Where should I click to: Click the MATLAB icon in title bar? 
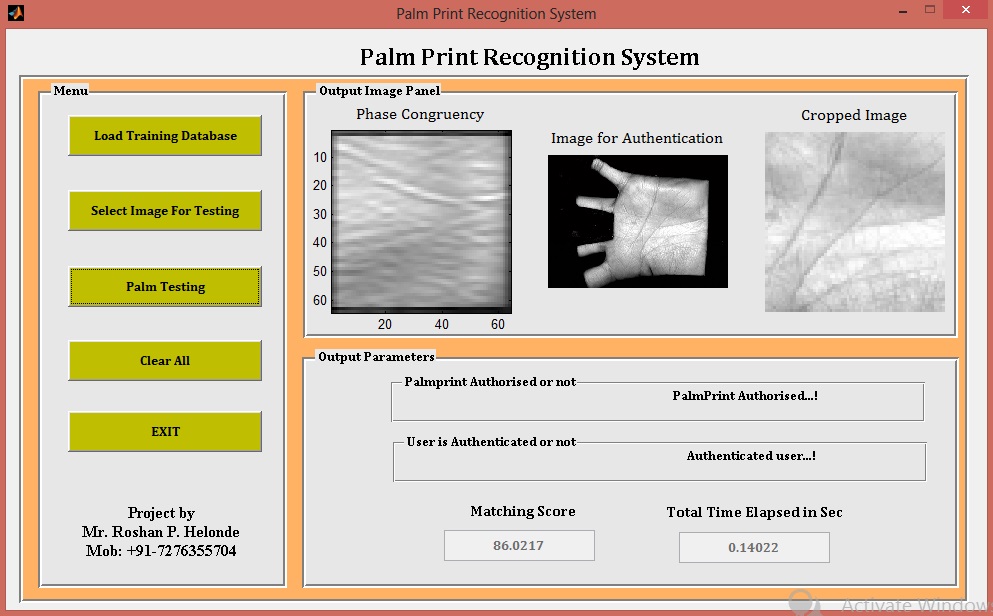(x=14, y=13)
